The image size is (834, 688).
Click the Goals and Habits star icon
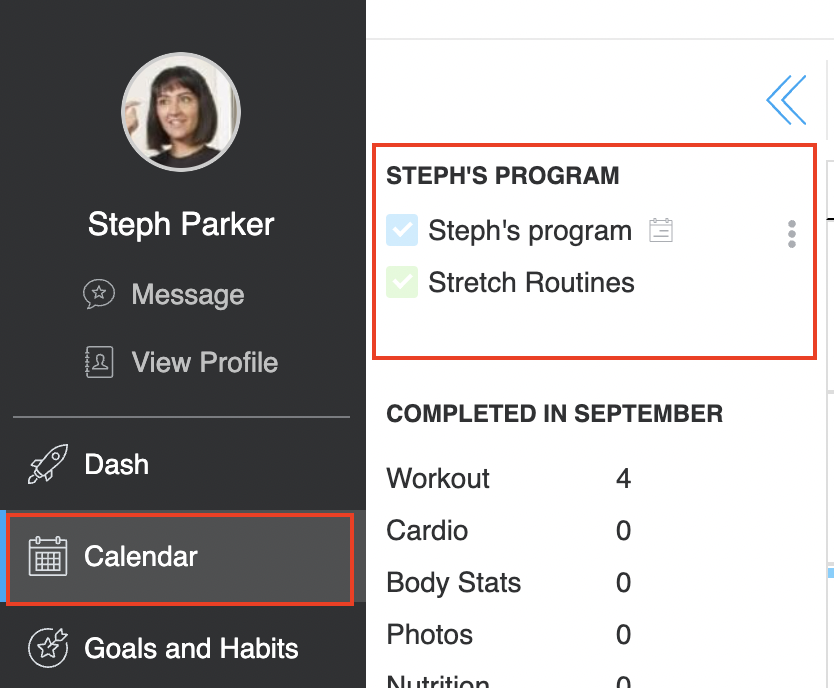48,648
